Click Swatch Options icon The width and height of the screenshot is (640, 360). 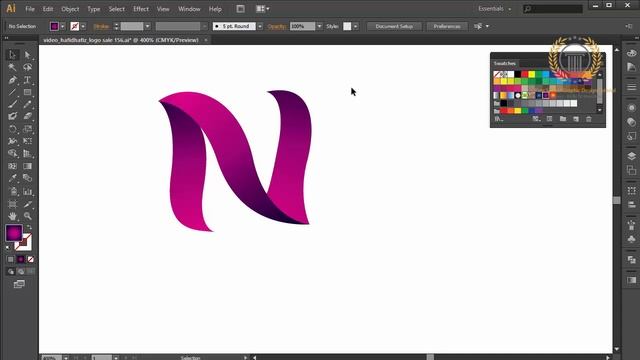[549, 119]
